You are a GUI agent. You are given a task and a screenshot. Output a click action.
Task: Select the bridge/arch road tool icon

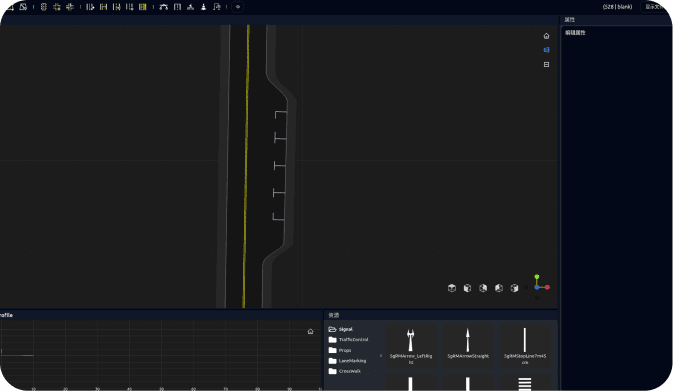click(164, 7)
